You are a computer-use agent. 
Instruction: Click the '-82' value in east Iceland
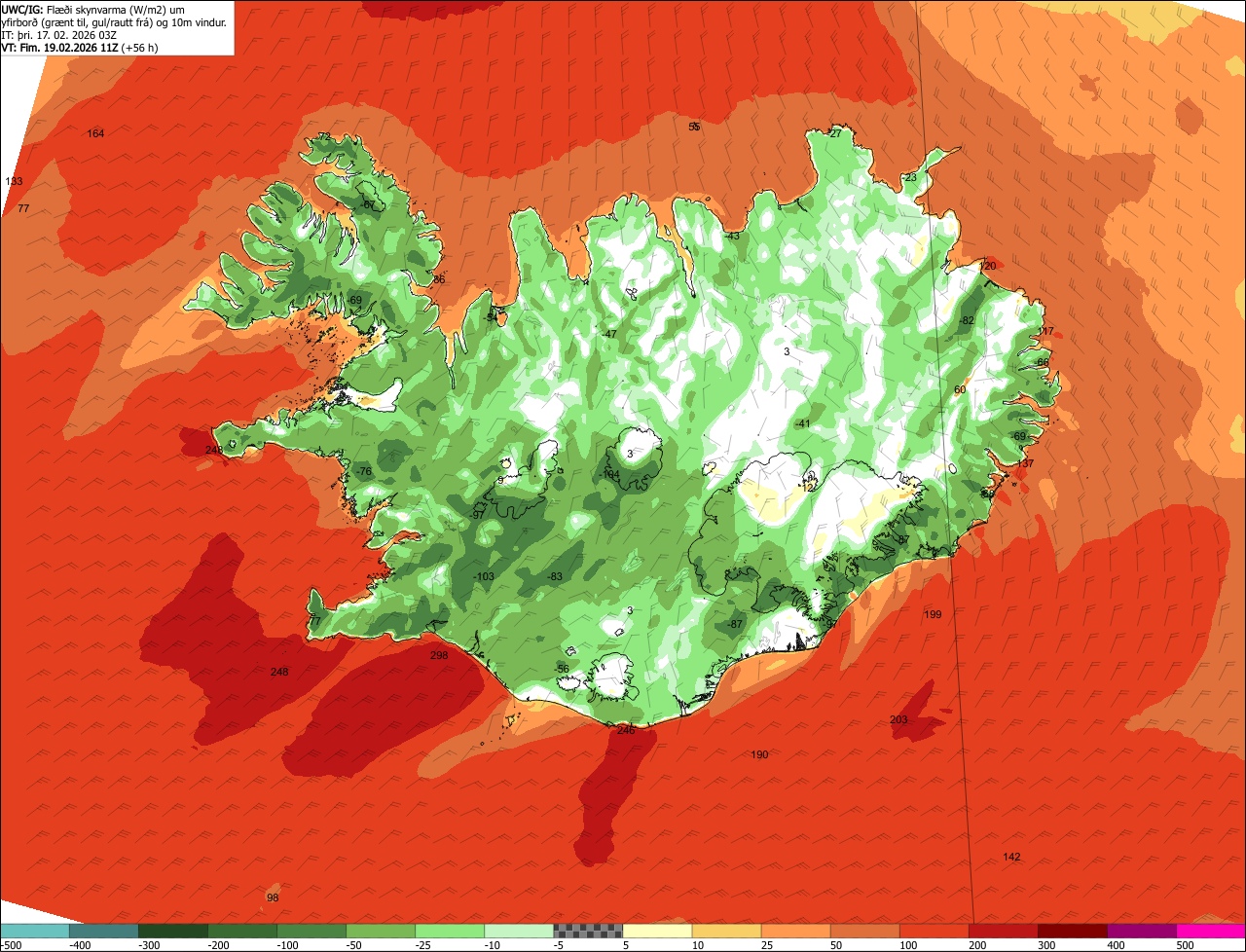pyautogui.click(x=966, y=320)
